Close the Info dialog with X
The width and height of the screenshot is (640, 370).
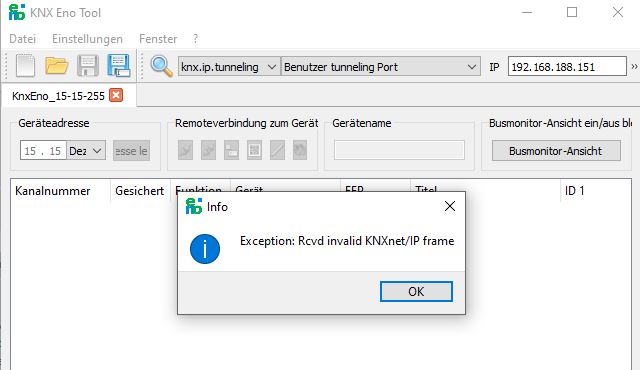(x=450, y=206)
